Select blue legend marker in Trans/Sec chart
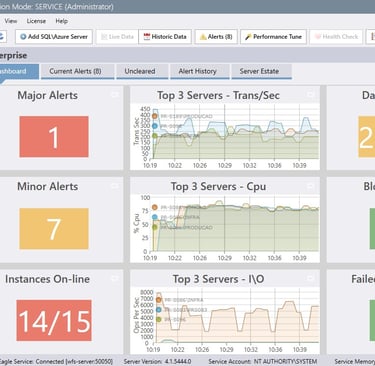Image resolution: width=375 pixels, height=366 pixels. pyautogui.click(x=155, y=126)
